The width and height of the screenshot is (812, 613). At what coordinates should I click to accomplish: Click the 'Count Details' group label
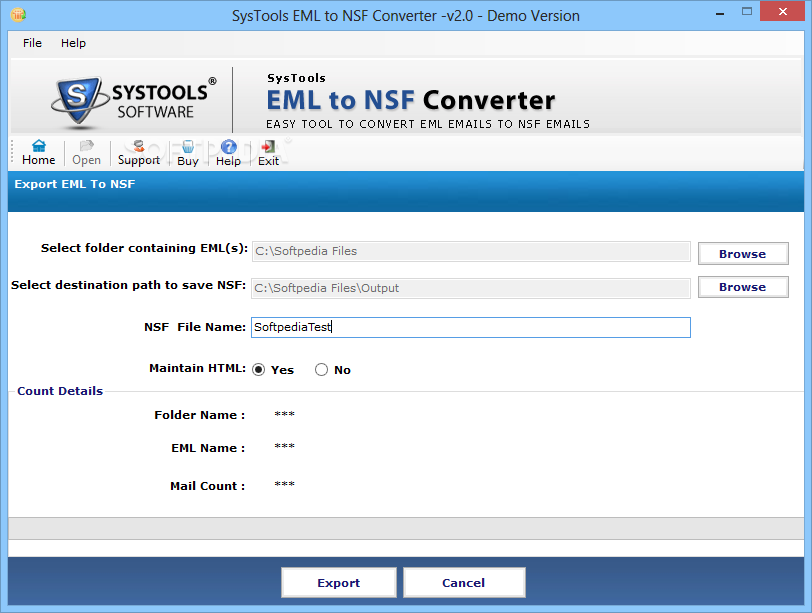click(x=60, y=391)
